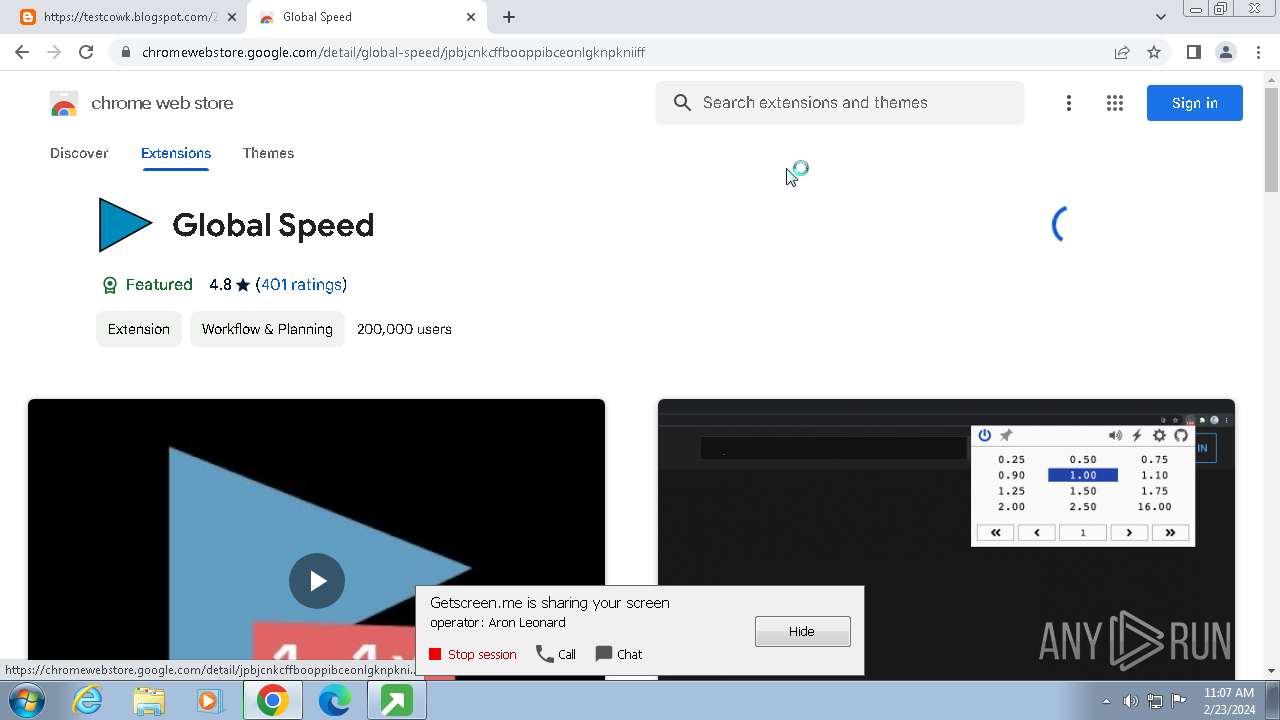Viewport: 1280px width, 720px height.
Task: Open web store more options menu
Action: [1069, 103]
